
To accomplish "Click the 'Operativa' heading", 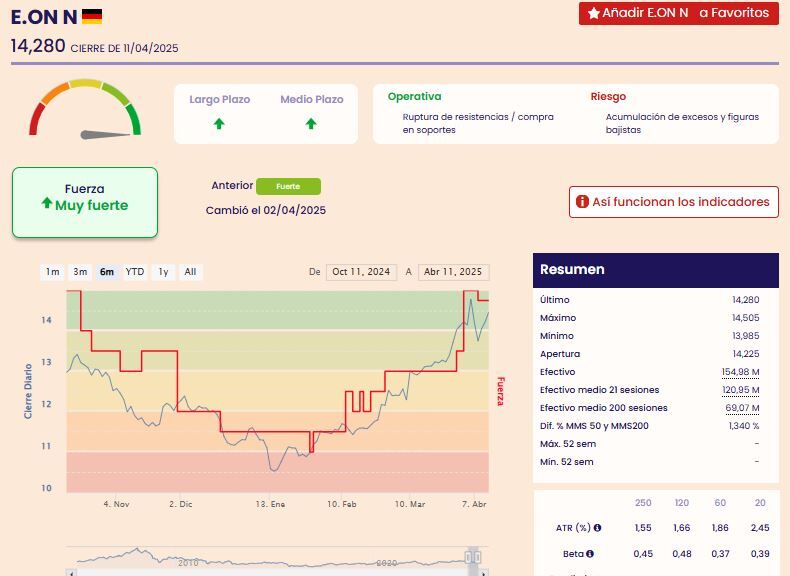I will pyautogui.click(x=414, y=96).
